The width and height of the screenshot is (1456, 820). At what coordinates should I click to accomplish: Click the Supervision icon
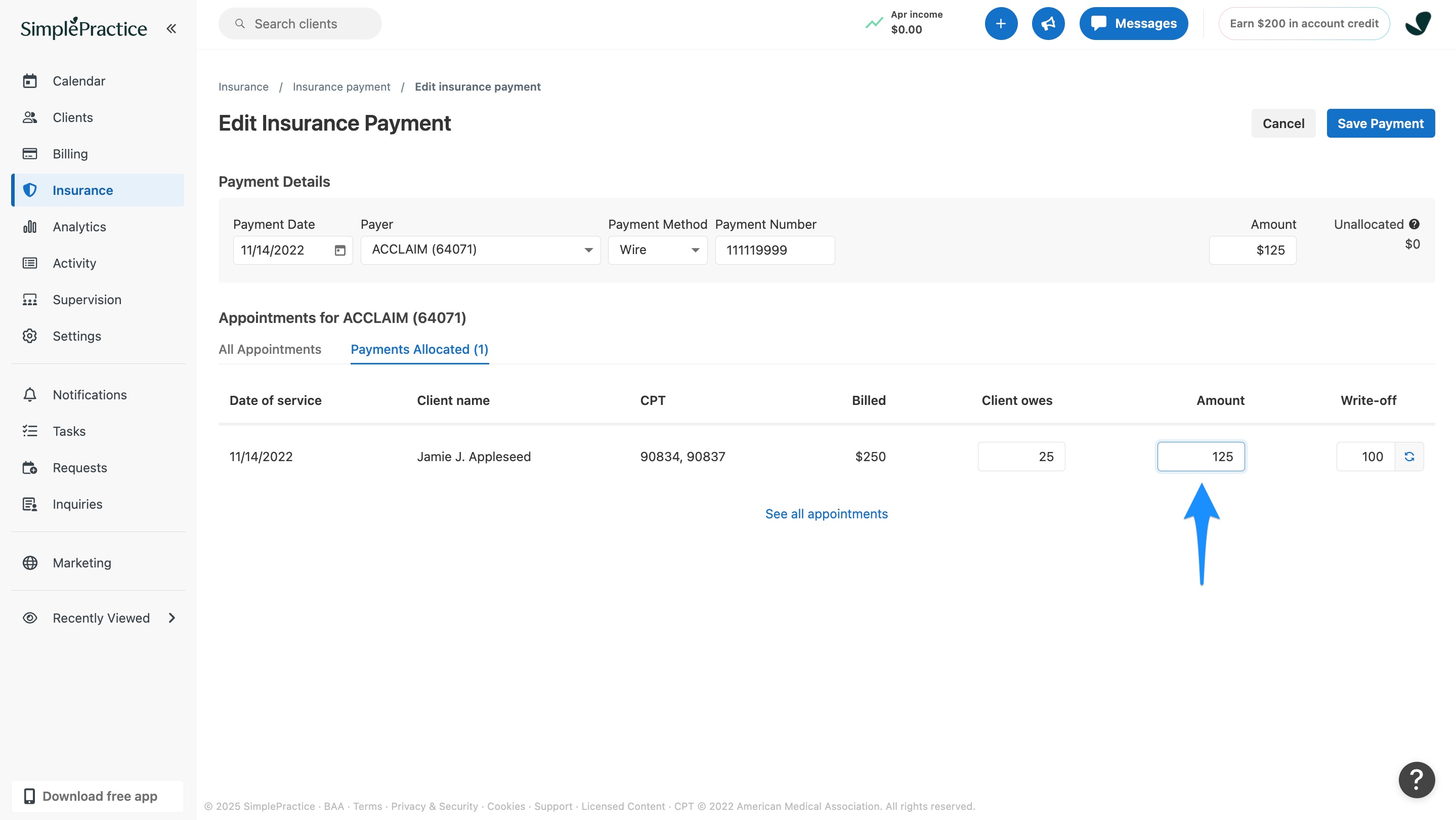[x=30, y=300]
